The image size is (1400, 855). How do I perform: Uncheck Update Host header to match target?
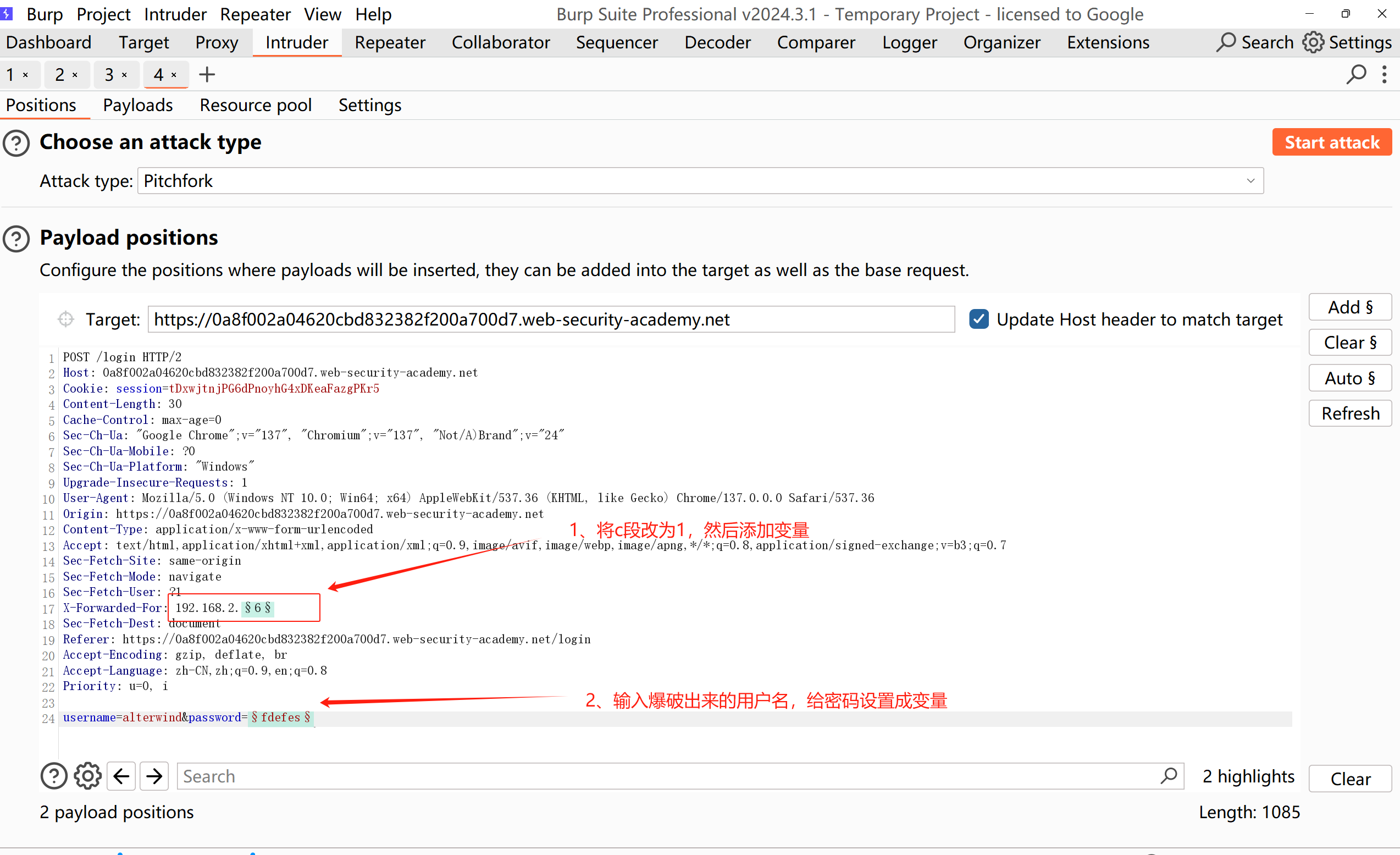coord(978,319)
